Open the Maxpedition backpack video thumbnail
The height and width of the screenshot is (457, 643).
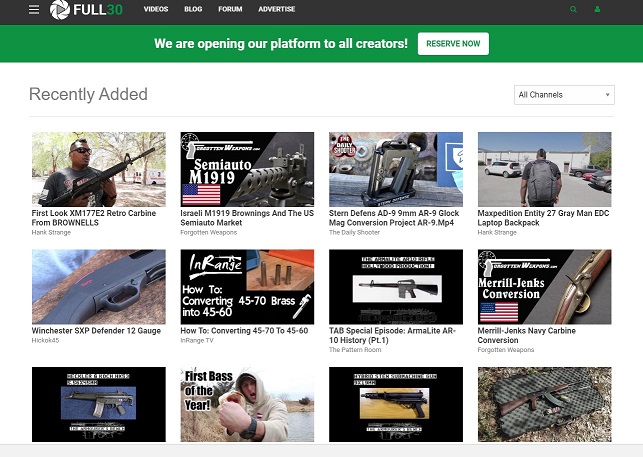[x=545, y=169]
